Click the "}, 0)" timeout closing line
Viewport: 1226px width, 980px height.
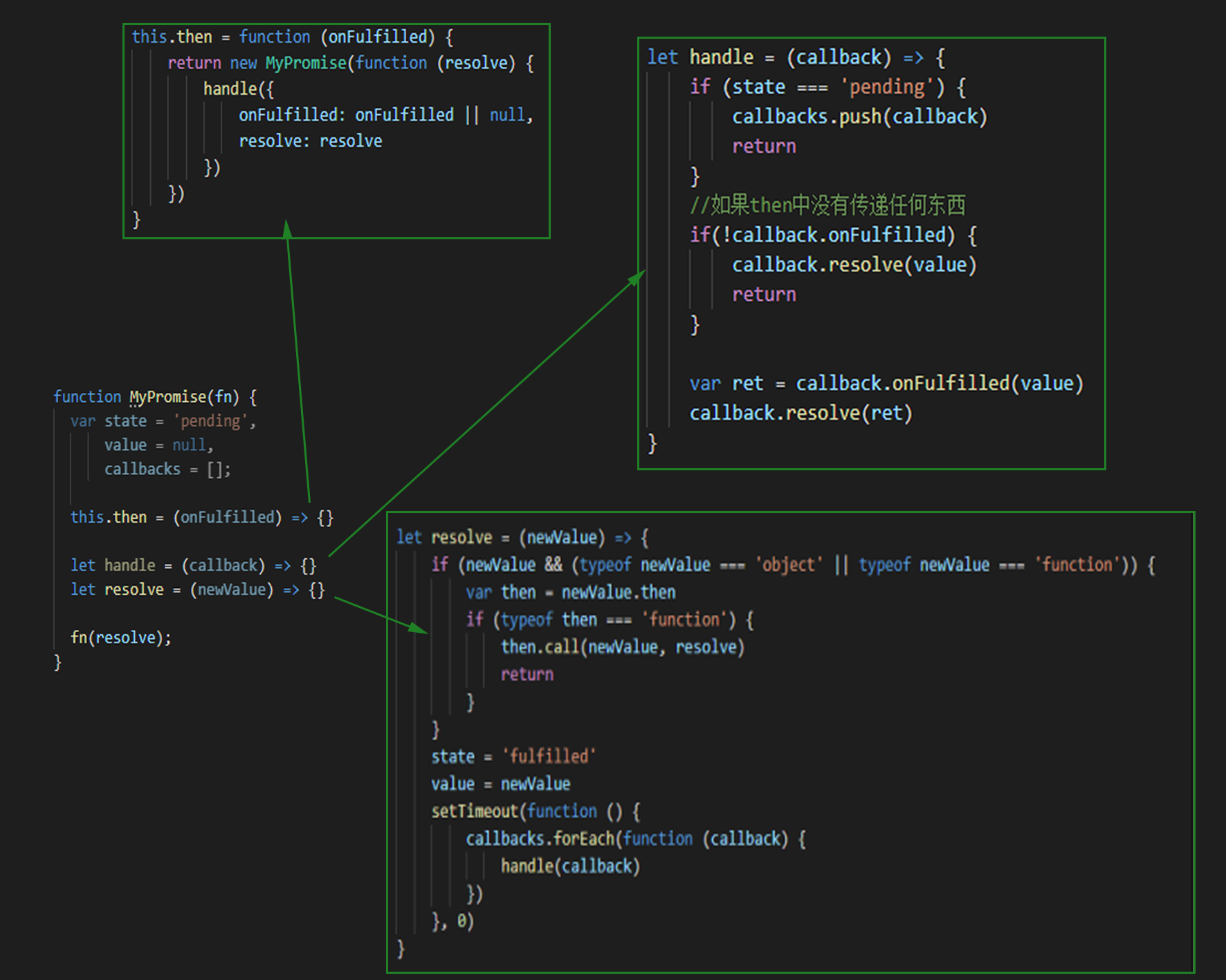click(452, 921)
